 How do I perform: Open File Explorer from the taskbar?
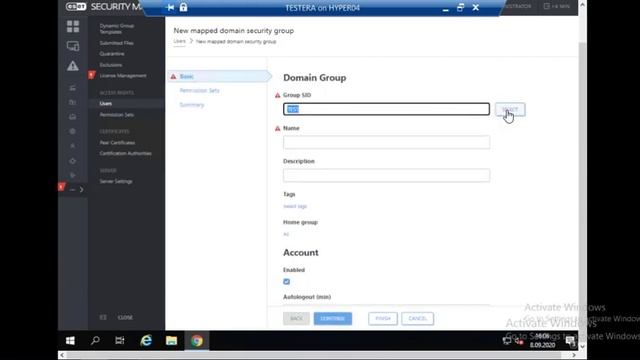[171, 340]
